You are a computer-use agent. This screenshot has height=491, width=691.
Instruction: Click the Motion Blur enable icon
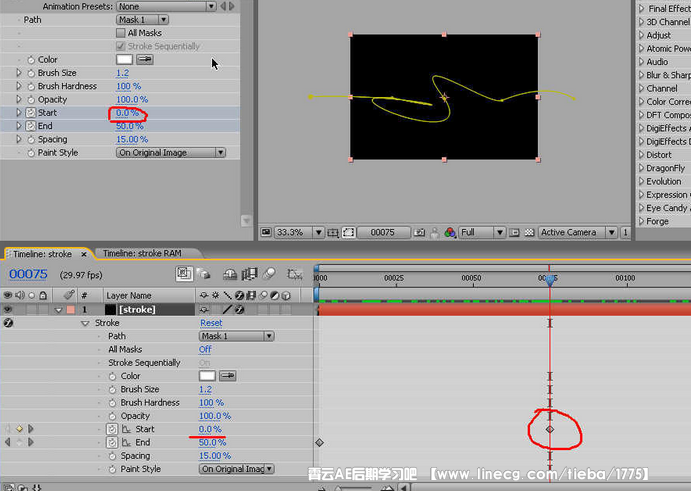click(269, 274)
